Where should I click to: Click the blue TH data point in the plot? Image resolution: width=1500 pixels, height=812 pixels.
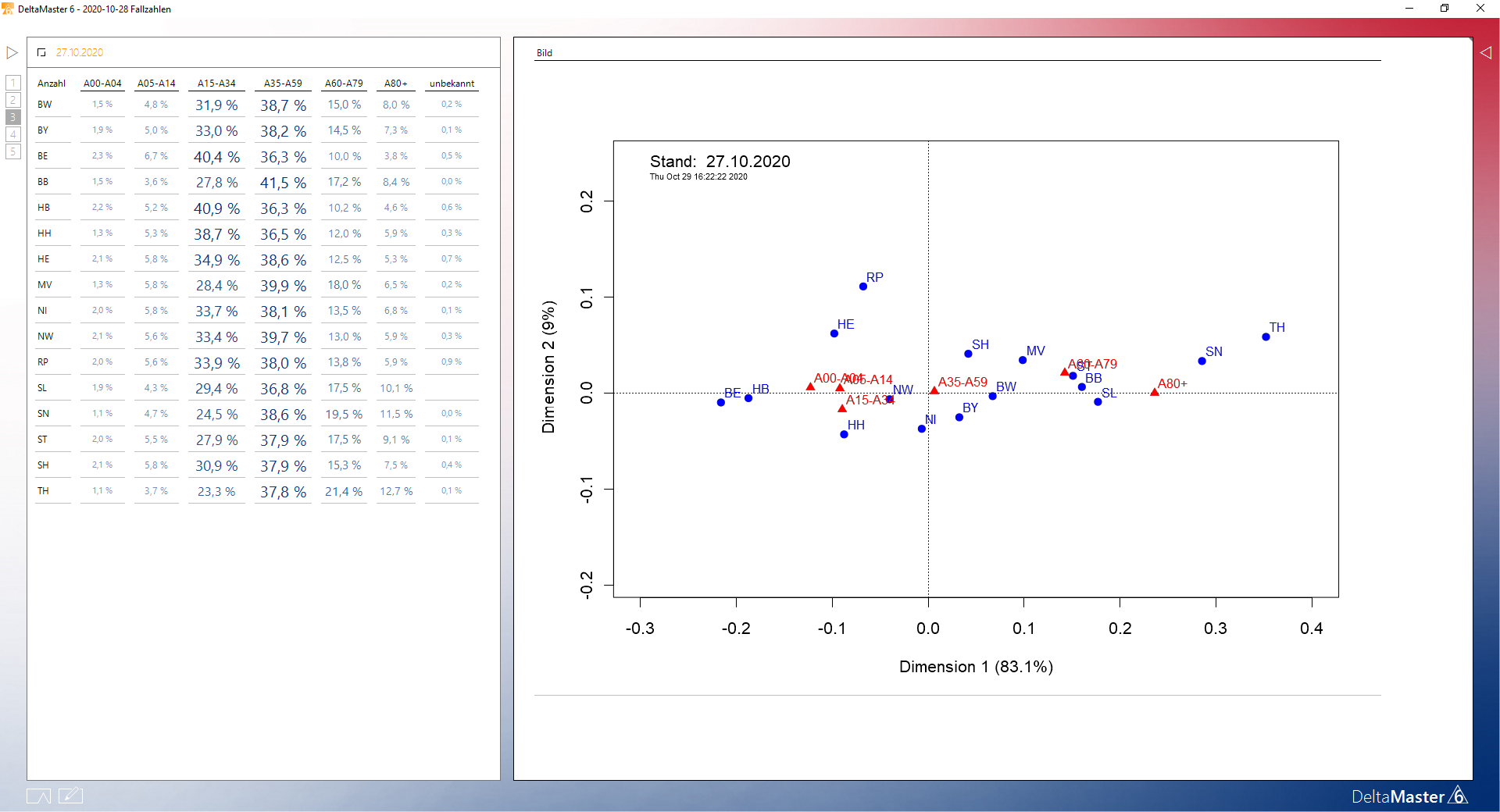(1266, 337)
